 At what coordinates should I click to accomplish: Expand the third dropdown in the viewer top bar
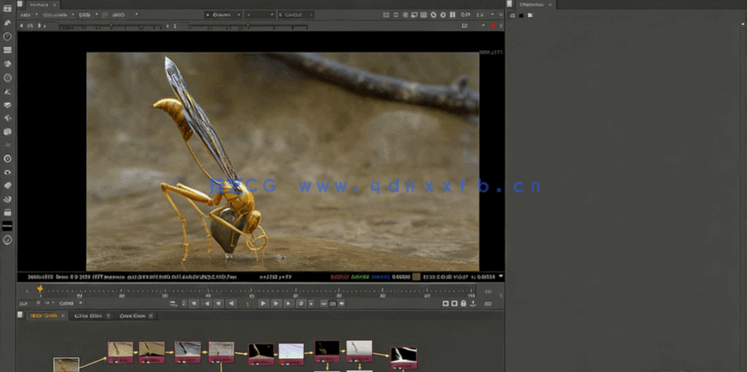(88, 15)
